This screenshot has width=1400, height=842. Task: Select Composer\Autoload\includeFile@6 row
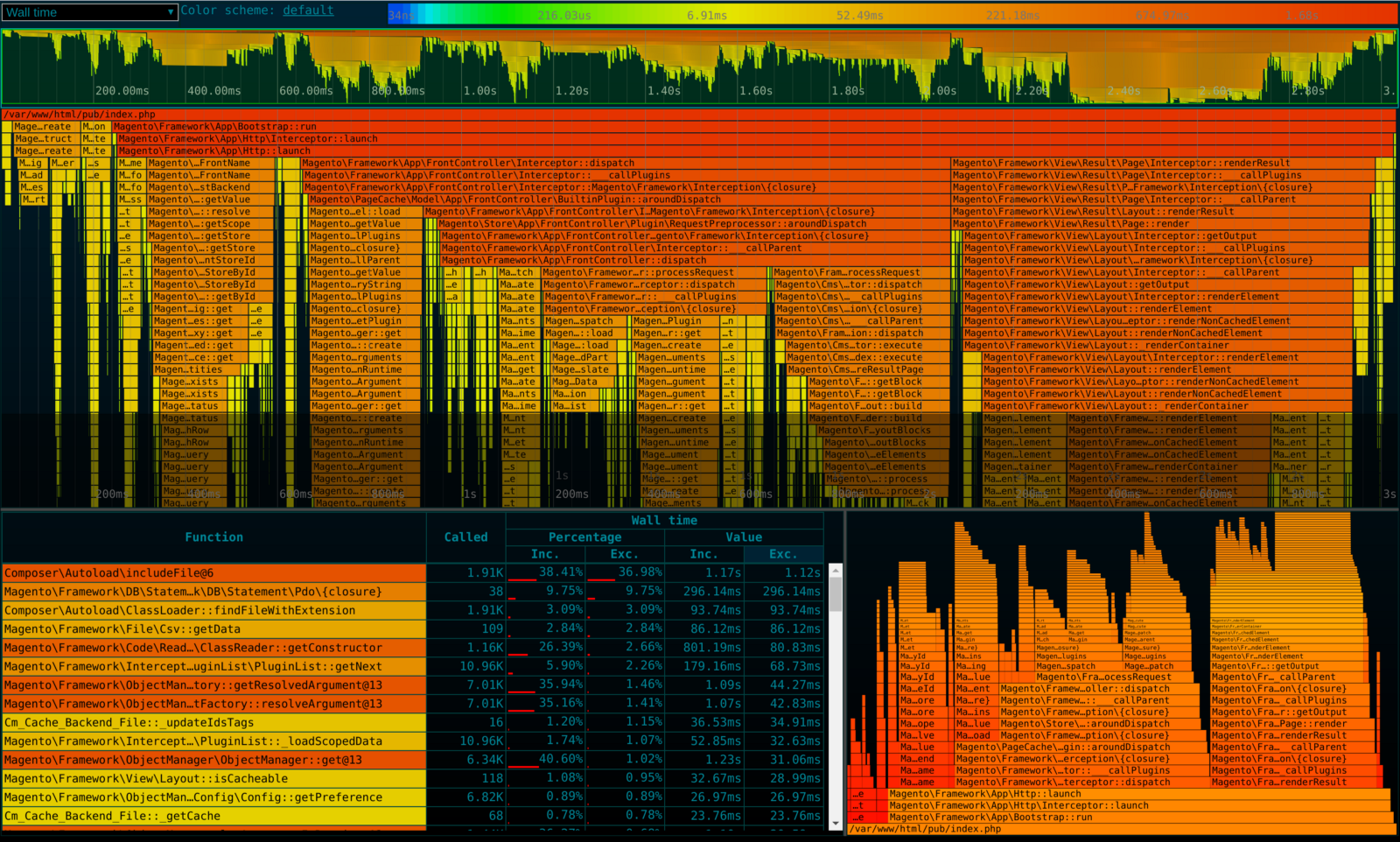tap(214, 573)
